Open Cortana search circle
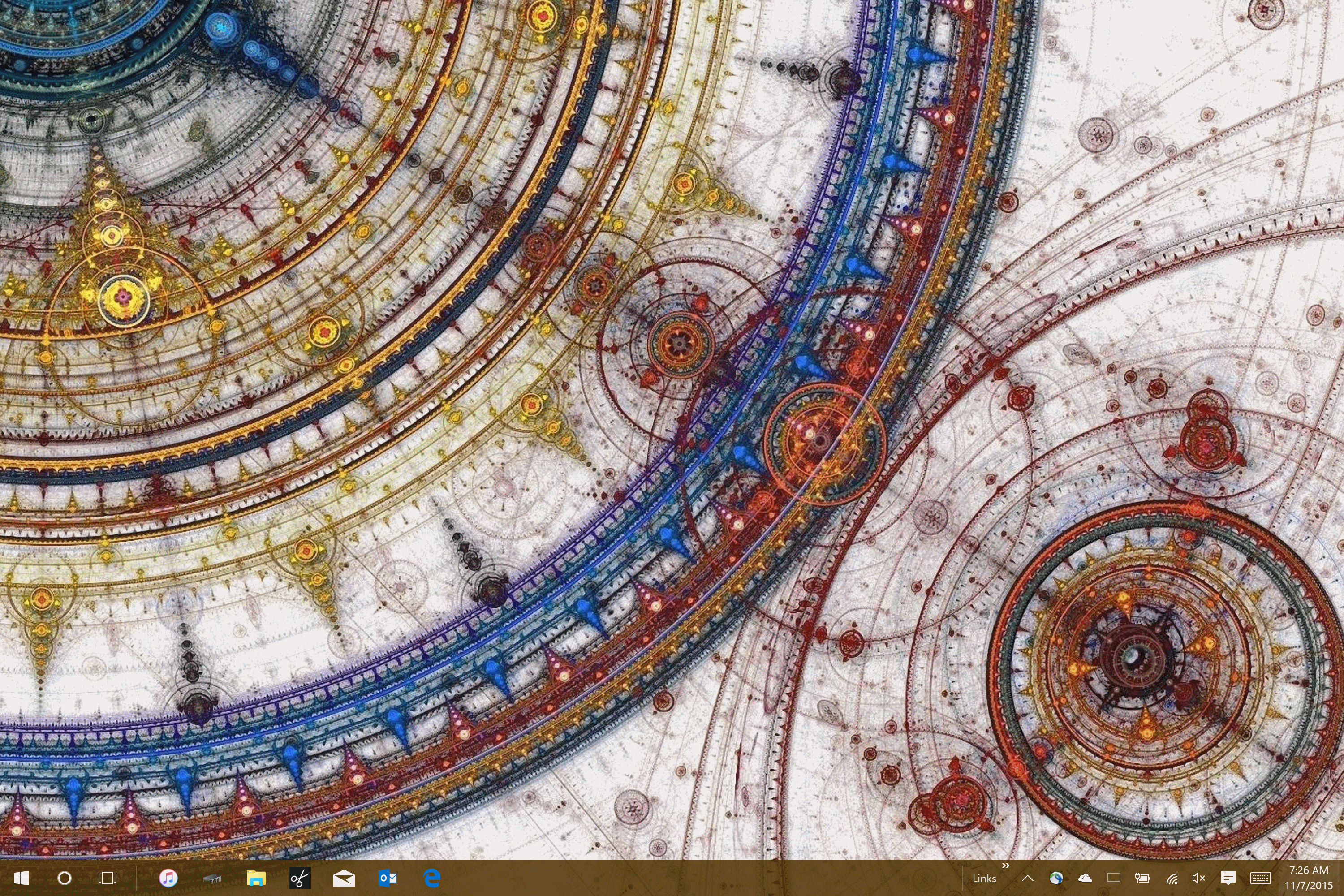The height and width of the screenshot is (896, 1344). pos(65,878)
